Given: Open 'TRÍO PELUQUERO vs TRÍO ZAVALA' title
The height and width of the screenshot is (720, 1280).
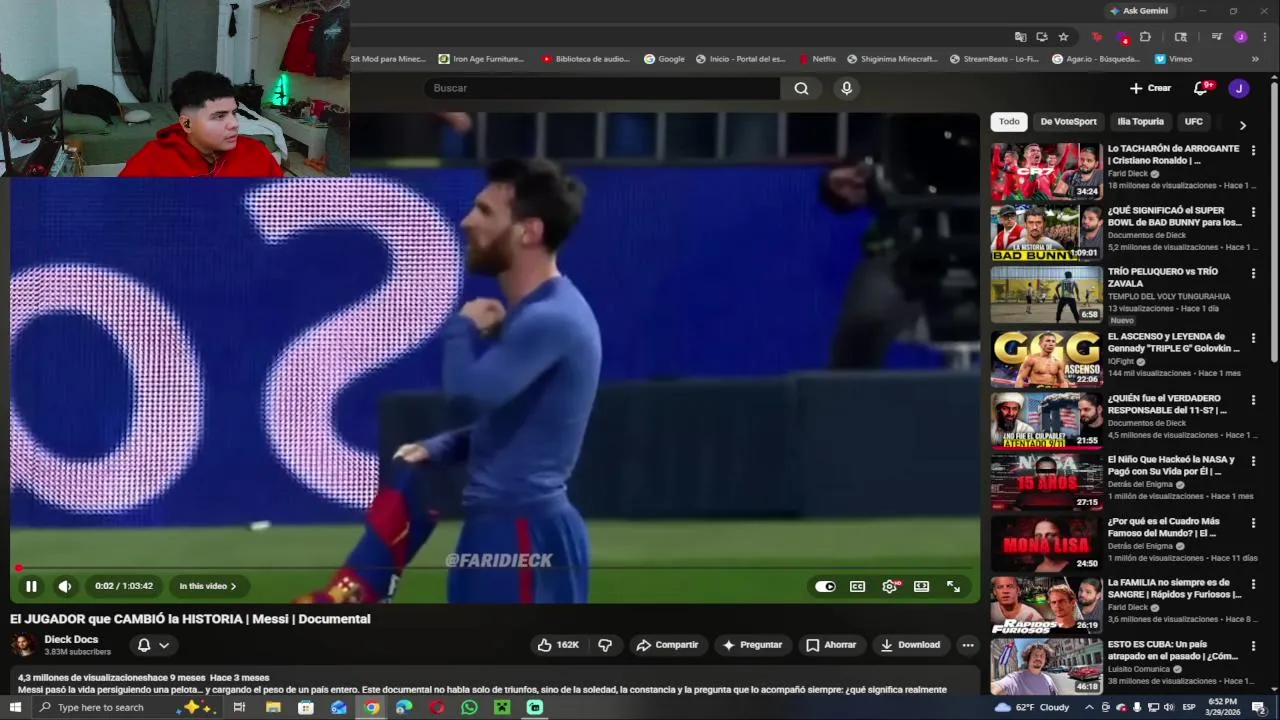Looking at the screenshot, I should [1162, 277].
